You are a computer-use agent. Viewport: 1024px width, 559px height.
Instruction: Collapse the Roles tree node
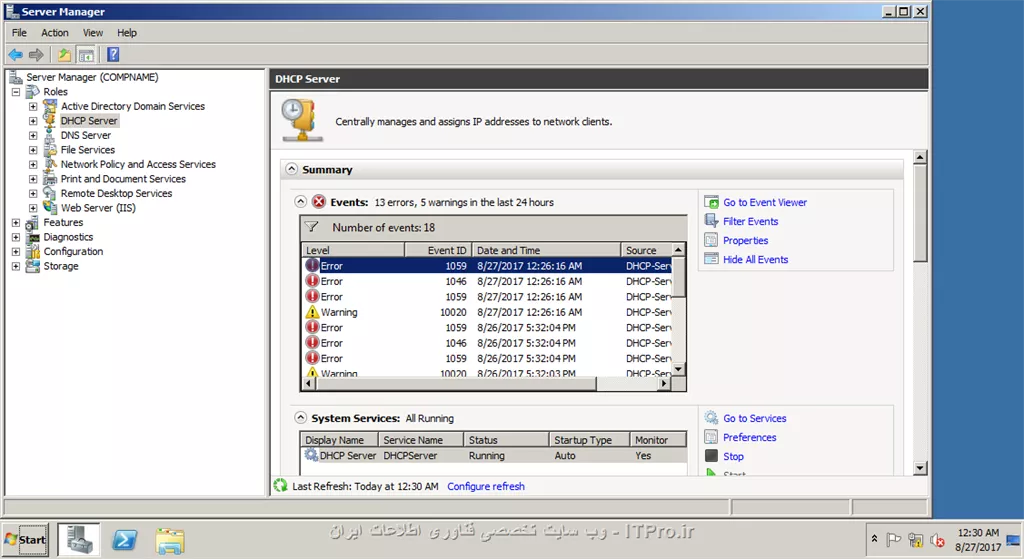click(16, 92)
